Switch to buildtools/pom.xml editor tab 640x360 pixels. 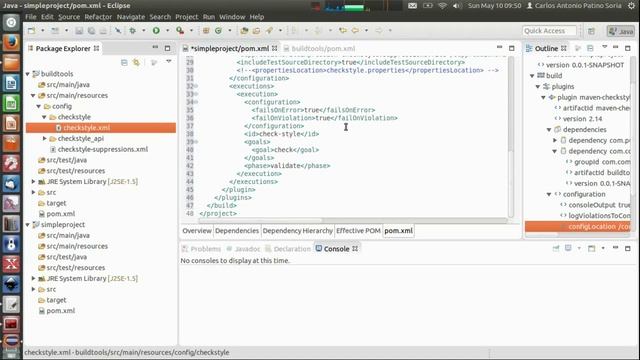coord(319,49)
